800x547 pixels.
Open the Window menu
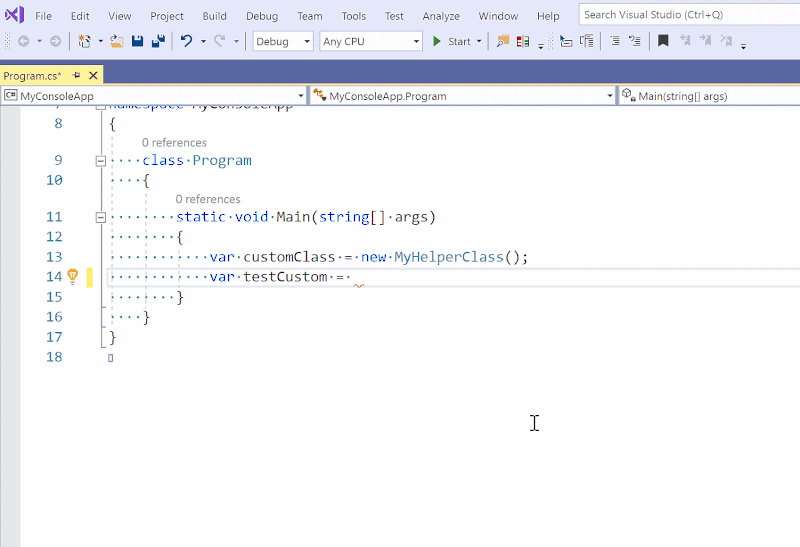click(x=498, y=16)
